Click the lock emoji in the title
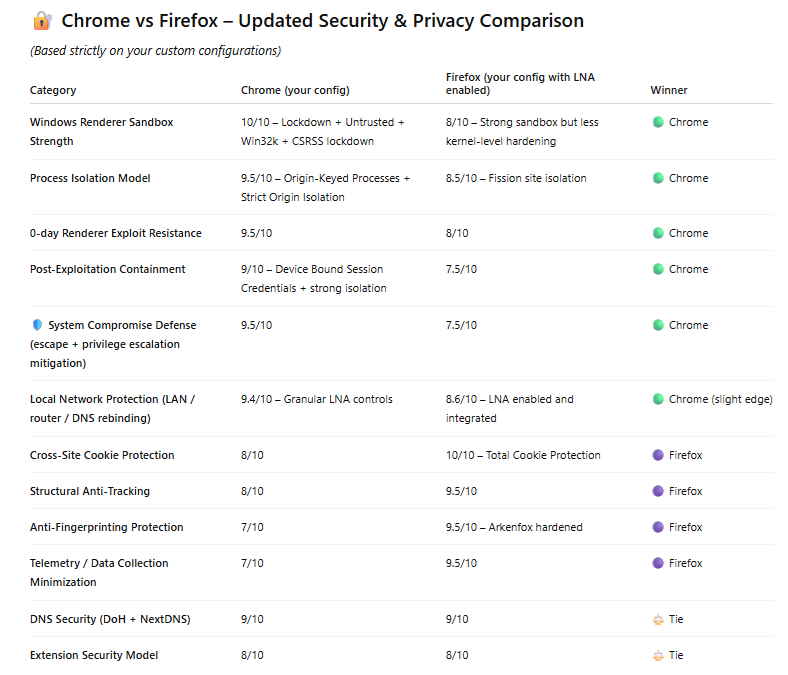 pos(42,21)
